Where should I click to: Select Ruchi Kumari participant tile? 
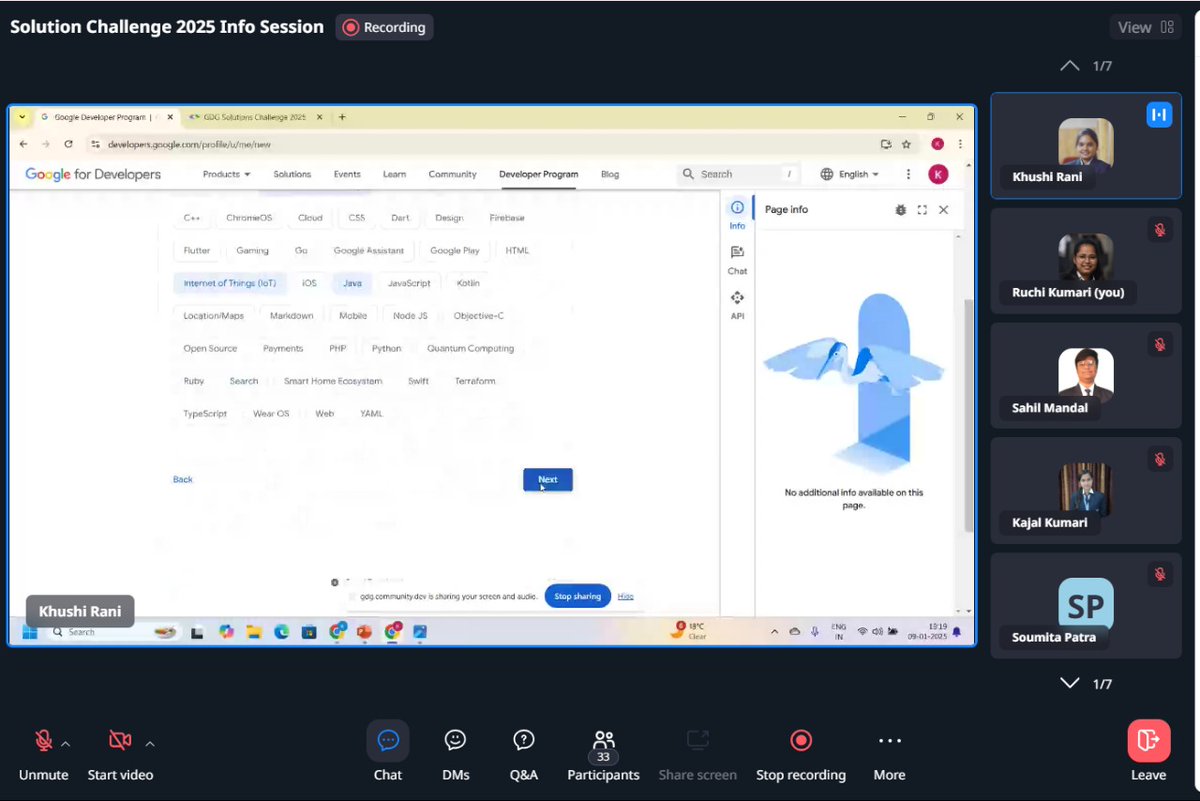click(1086, 260)
